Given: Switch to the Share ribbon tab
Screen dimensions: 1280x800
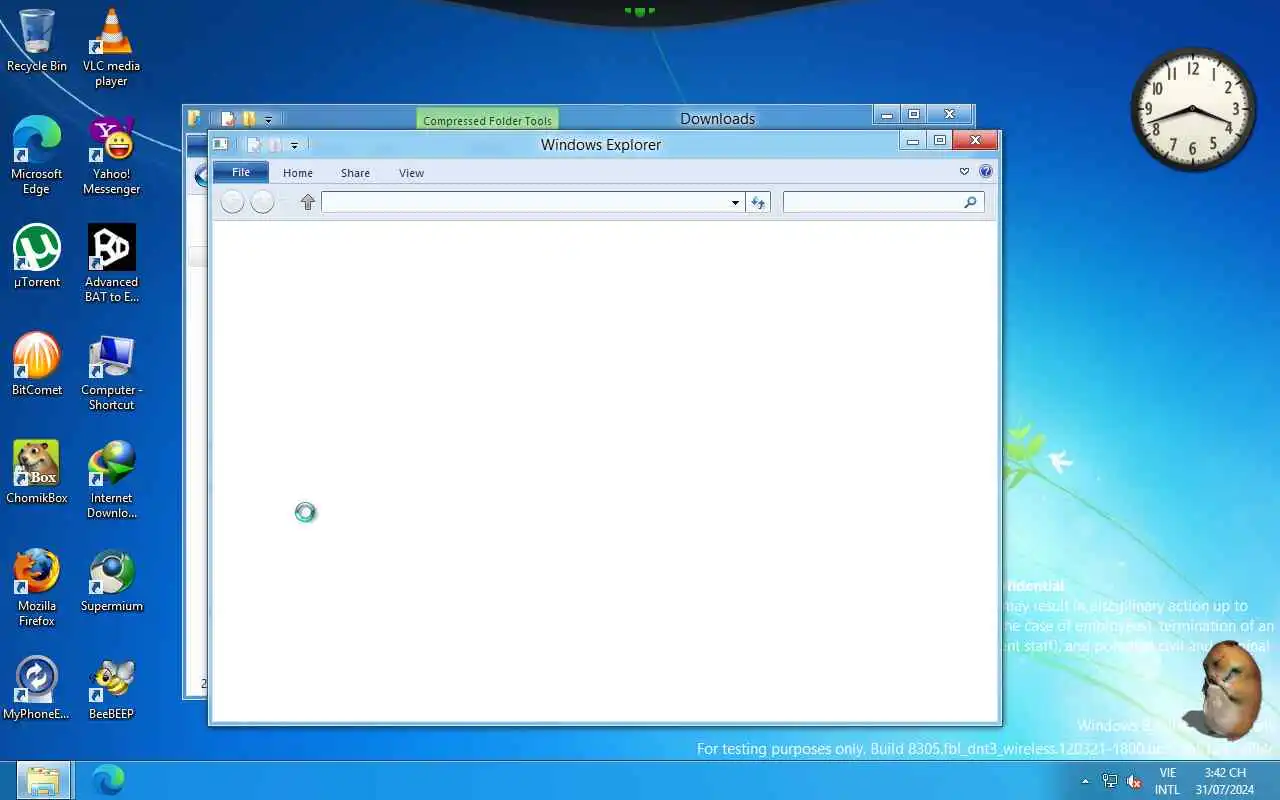Looking at the screenshot, I should [355, 173].
